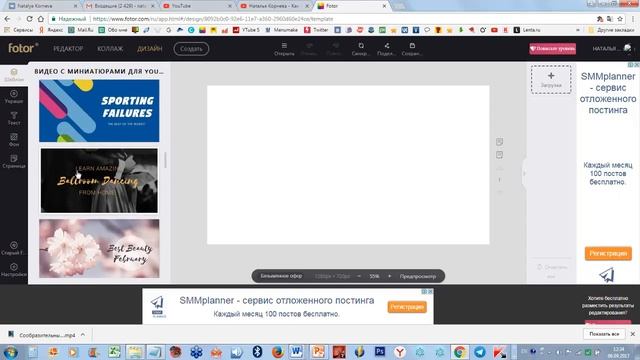Close the downloads bar

633,334
